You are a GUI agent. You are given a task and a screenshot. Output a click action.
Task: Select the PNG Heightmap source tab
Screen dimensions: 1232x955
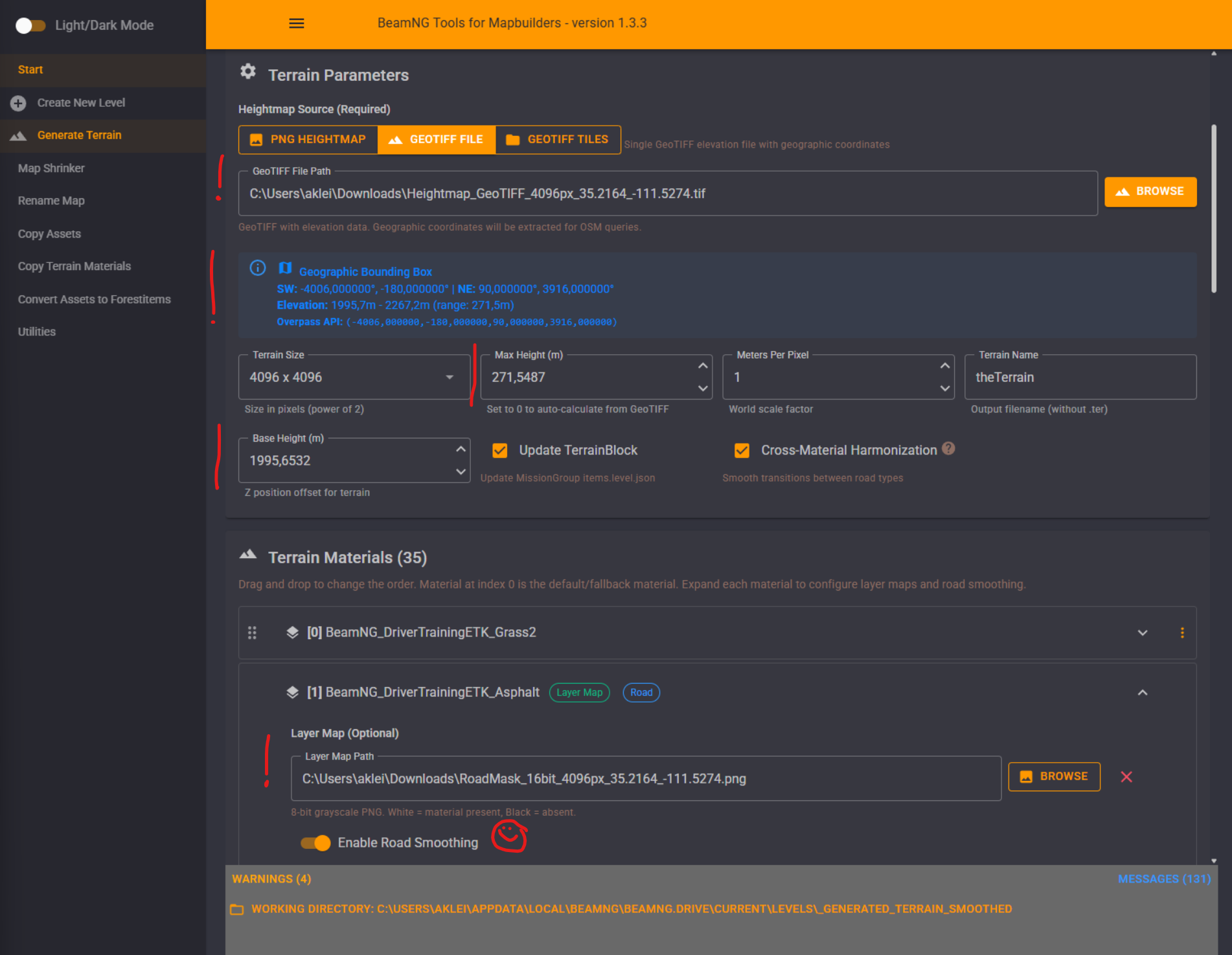pos(308,140)
